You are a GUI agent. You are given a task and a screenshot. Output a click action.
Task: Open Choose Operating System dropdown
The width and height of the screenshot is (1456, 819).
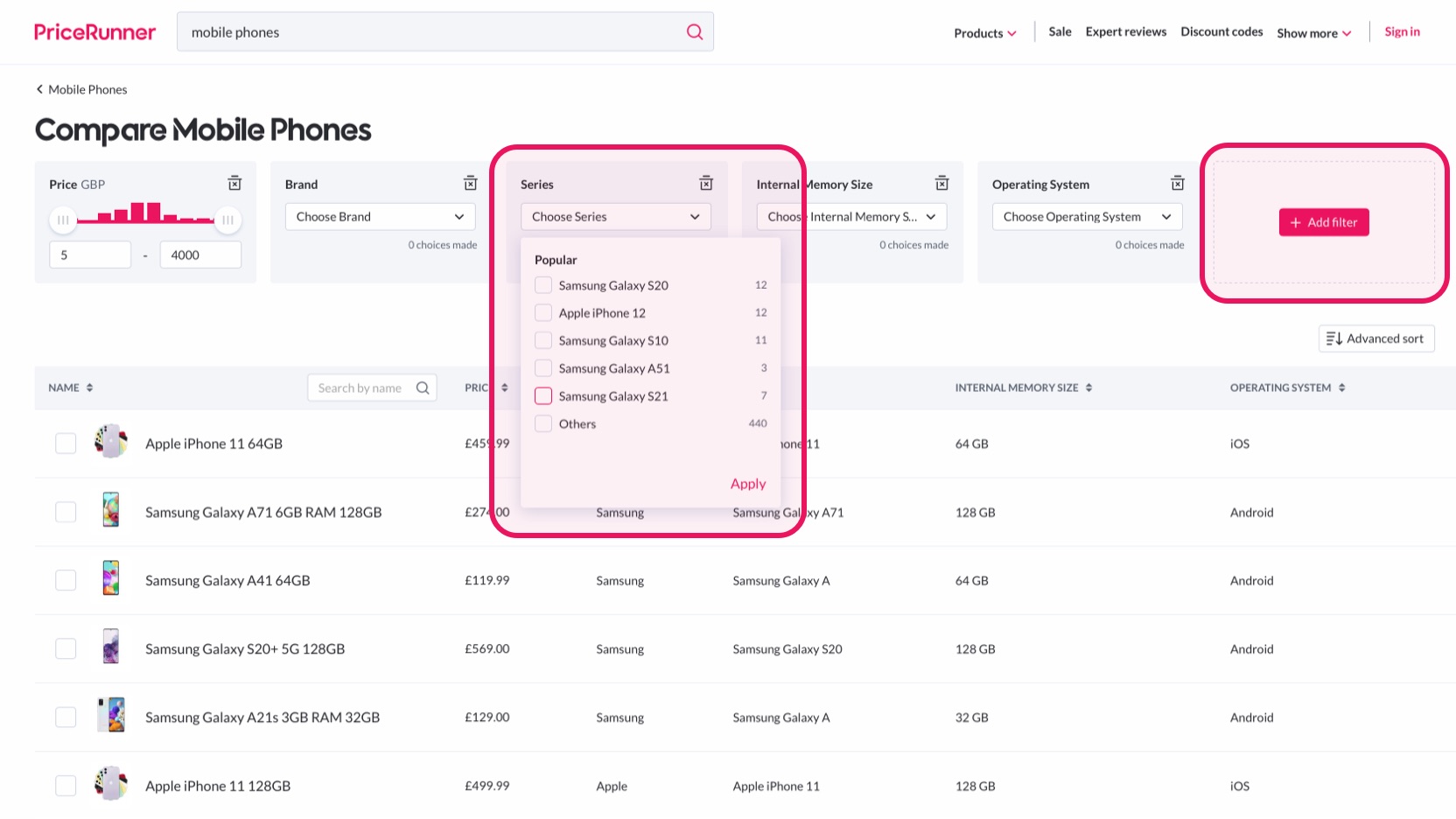(x=1088, y=217)
